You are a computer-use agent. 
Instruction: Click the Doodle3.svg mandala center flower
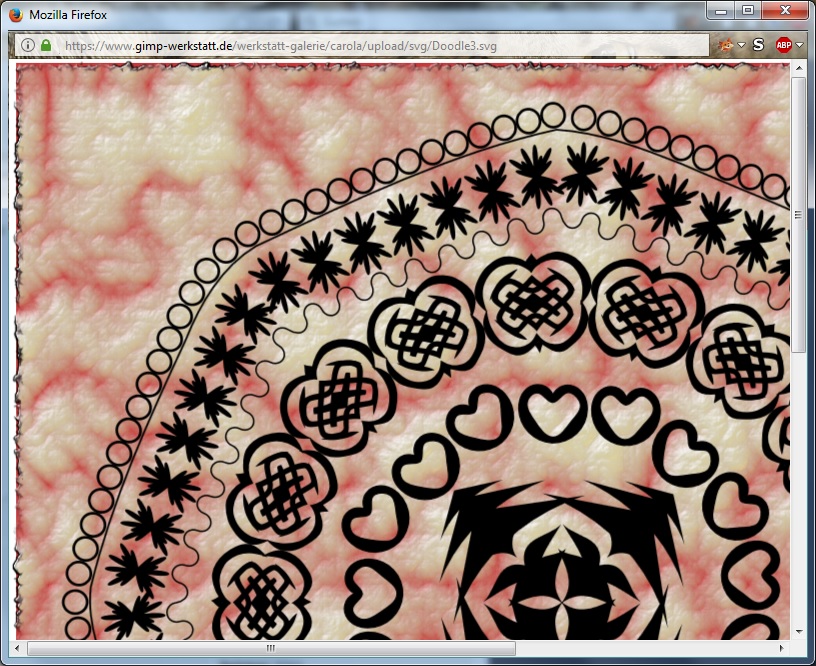[x=561, y=601]
